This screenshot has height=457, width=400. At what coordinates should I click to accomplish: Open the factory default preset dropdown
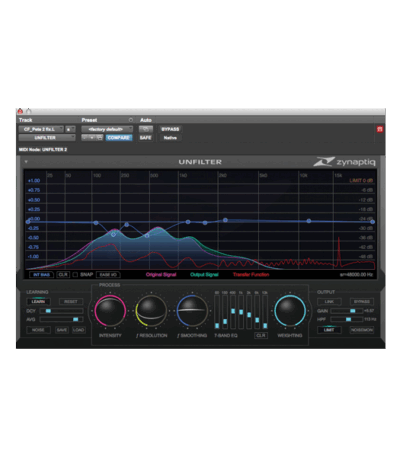pyautogui.click(x=107, y=129)
